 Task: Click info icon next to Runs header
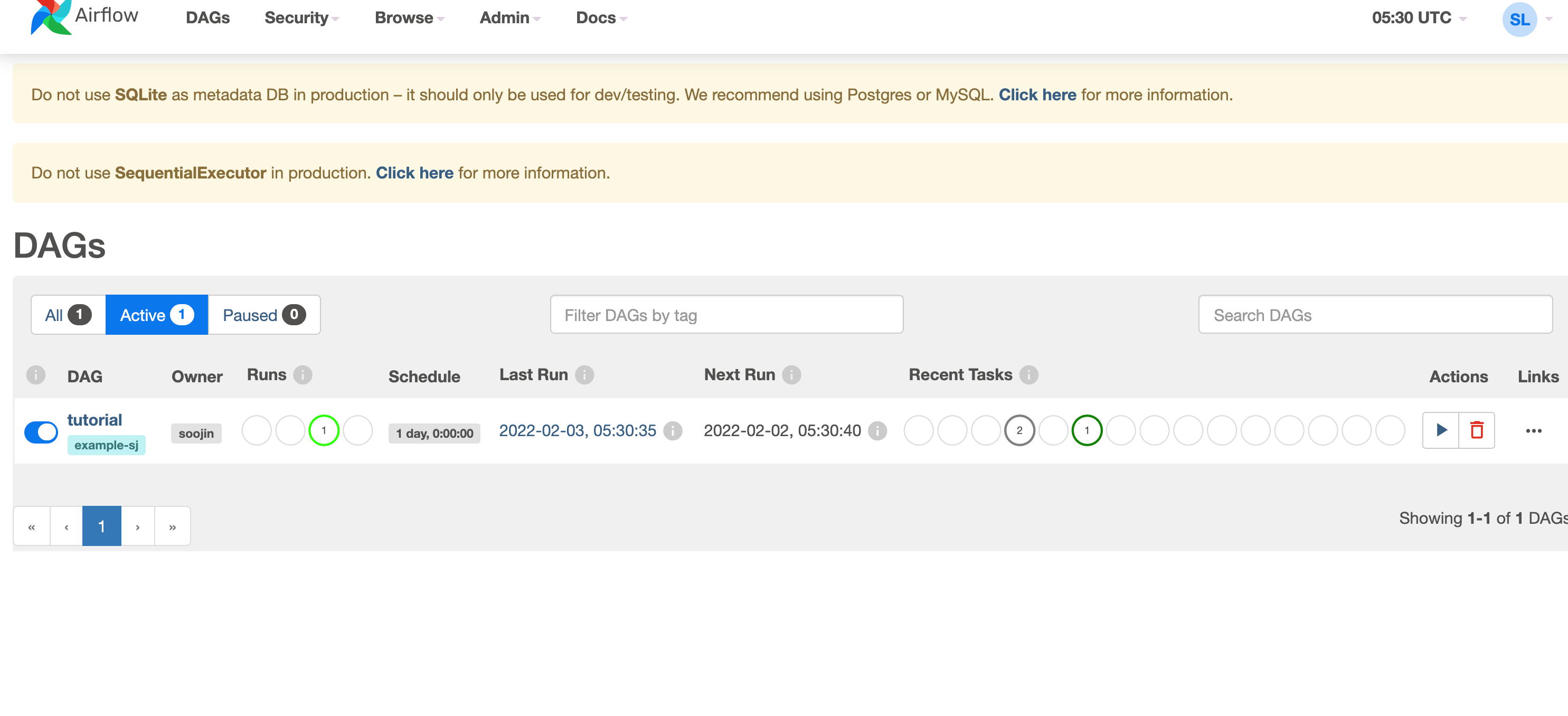coord(302,375)
